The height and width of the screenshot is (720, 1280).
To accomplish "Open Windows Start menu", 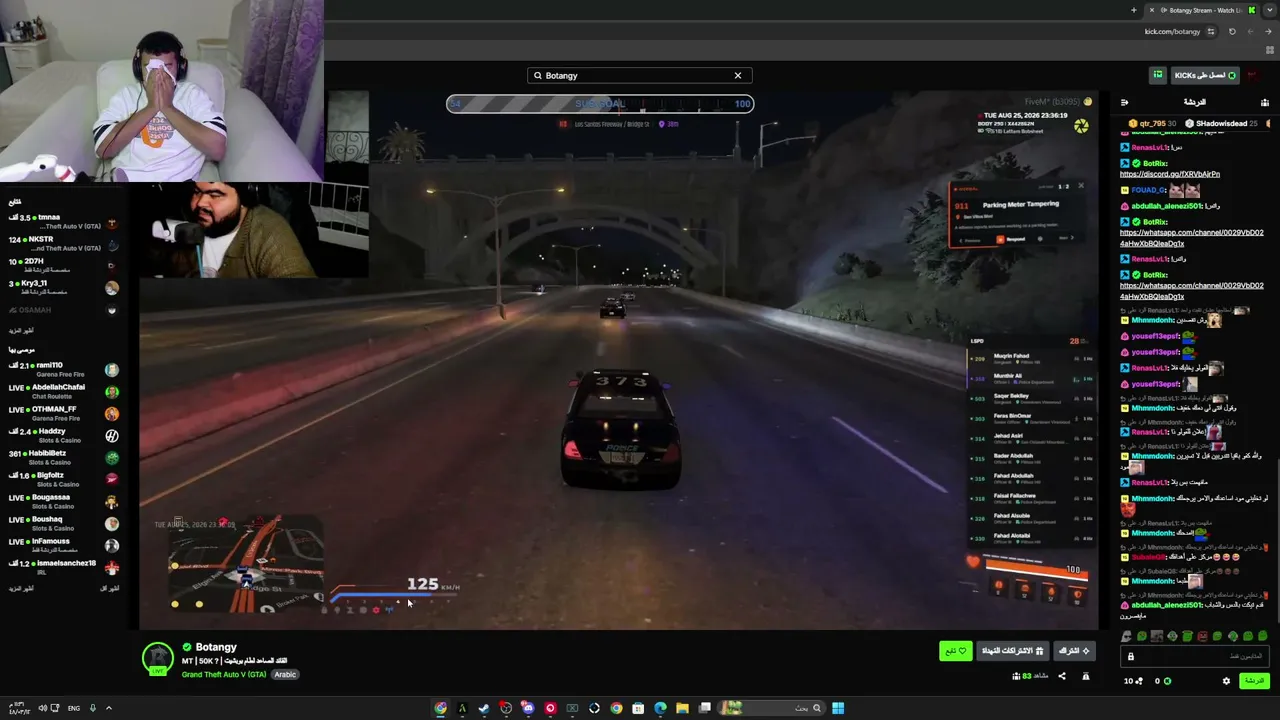I will pyautogui.click(x=838, y=708).
